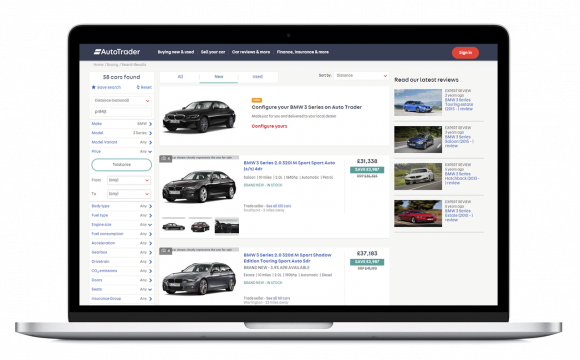The width and height of the screenshot is (580, 360).
Task: Switch to the Used tab
Action: point(257,77)
